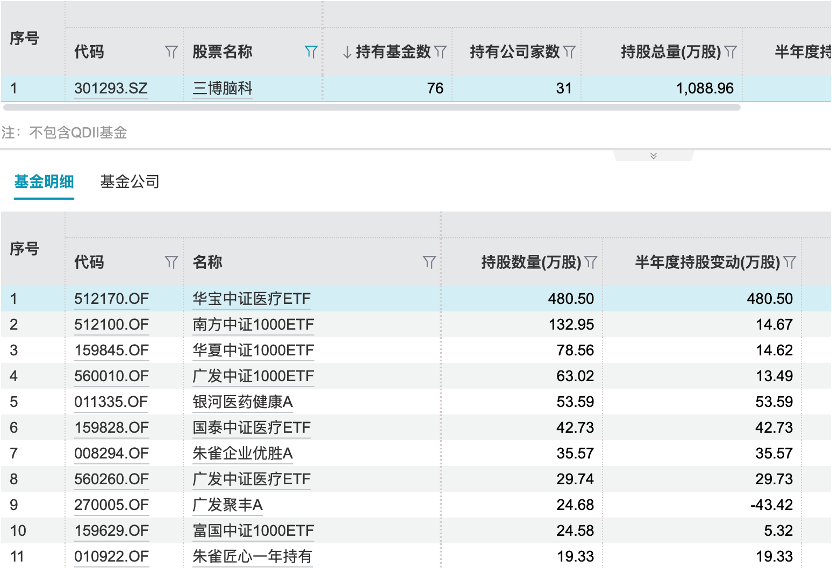
Task: Click the blue filter icon beside 股票名称
Action: click(311, 52)
